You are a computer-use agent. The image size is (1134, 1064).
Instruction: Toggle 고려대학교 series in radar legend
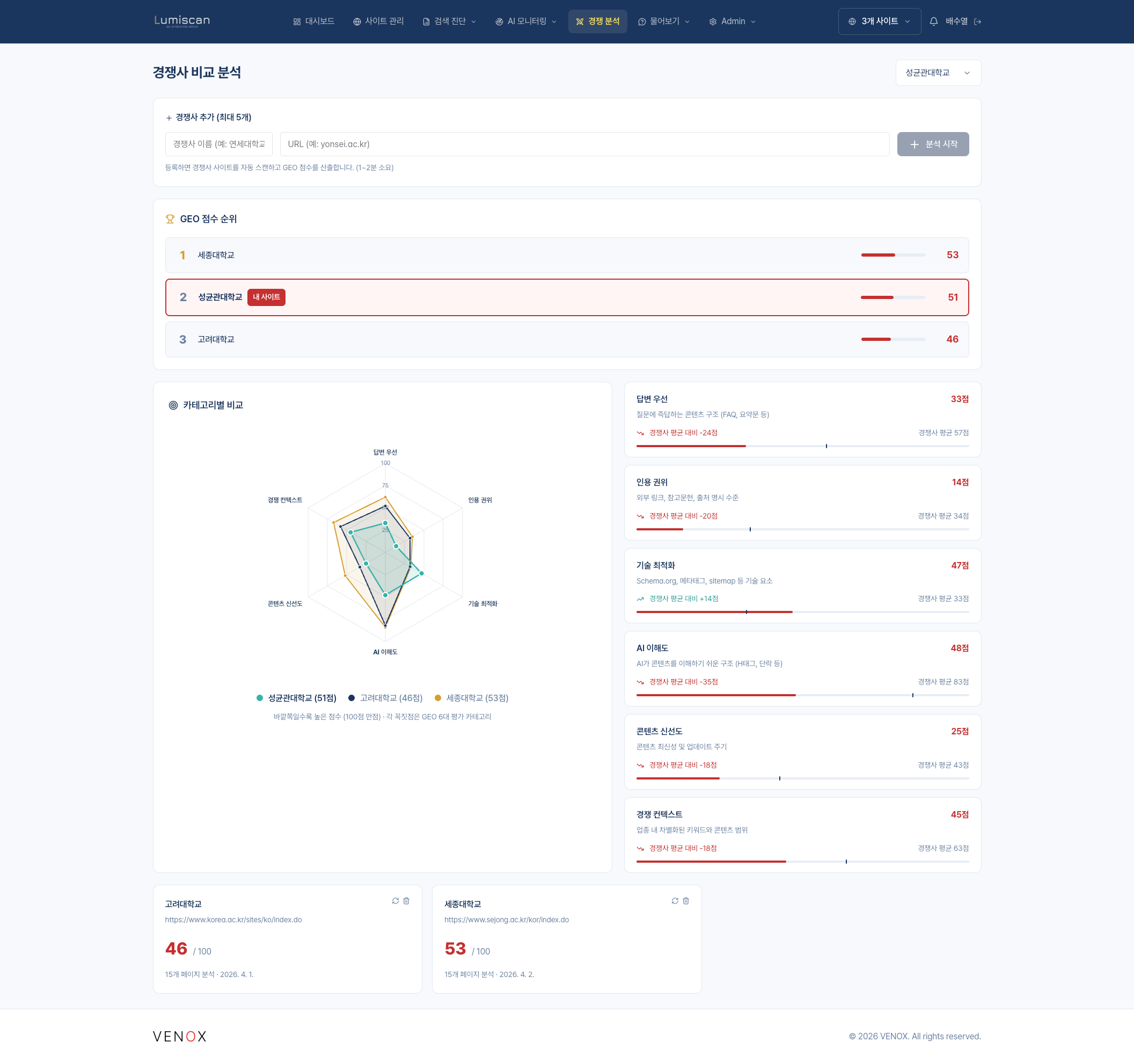[x=386, y=698]
